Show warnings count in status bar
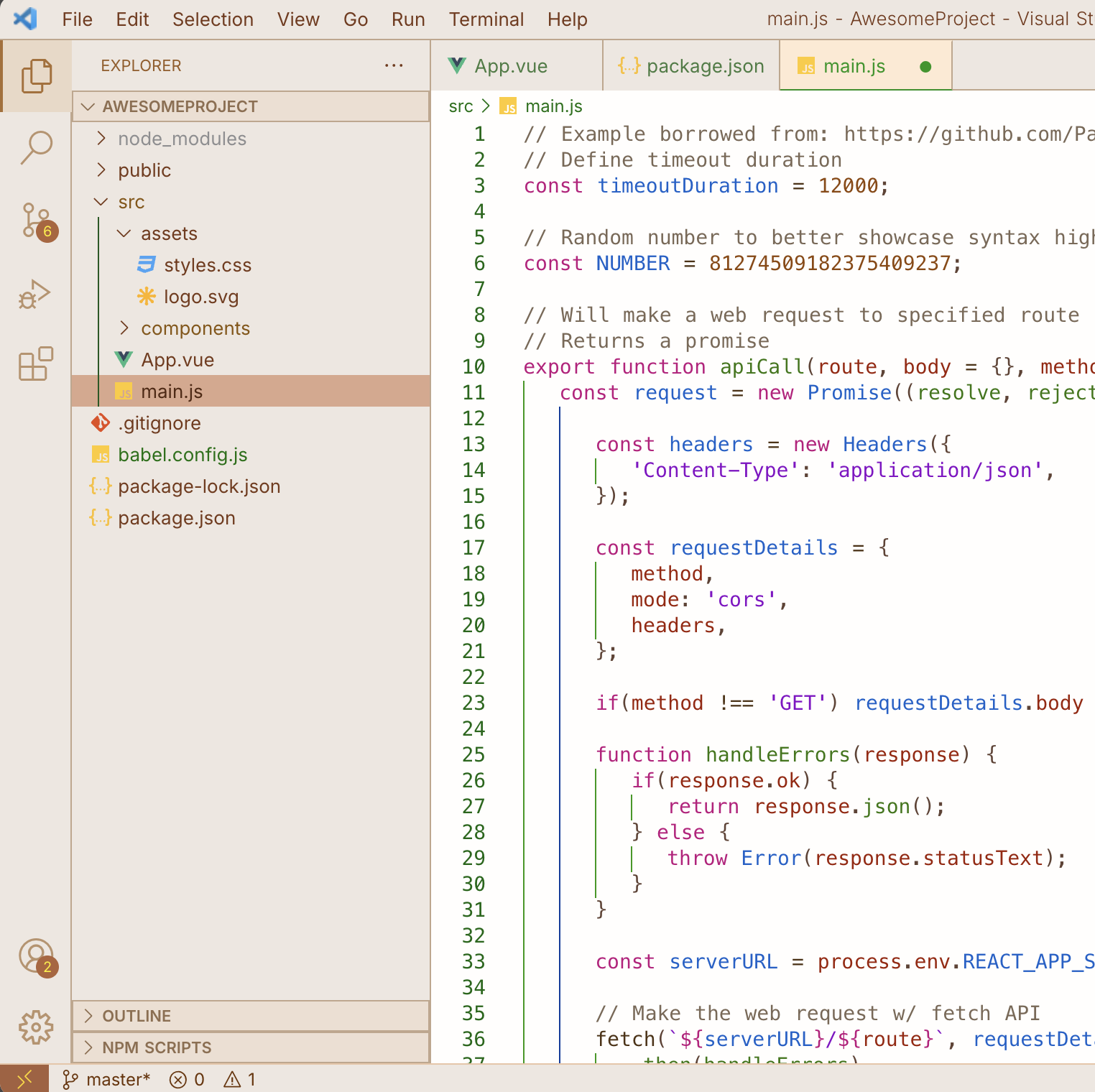The height and width of the screenshot is (1092, 1095). [240, 1079]
